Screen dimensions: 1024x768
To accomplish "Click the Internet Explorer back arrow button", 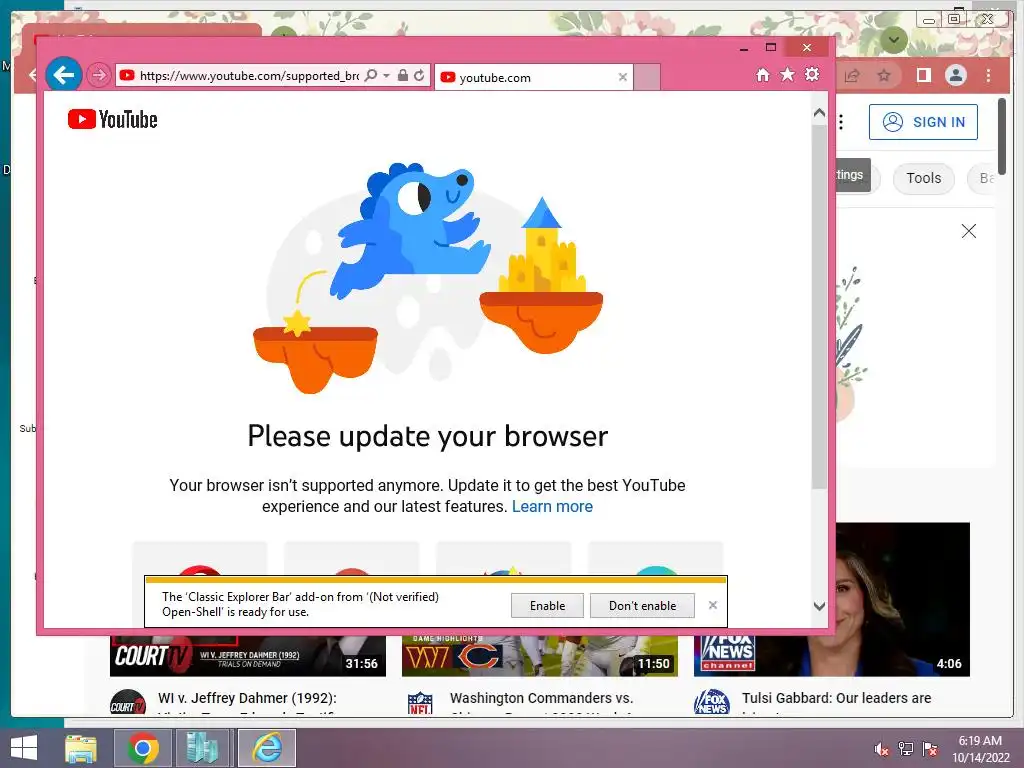I will pyautogui.click(x=63, y=75).
